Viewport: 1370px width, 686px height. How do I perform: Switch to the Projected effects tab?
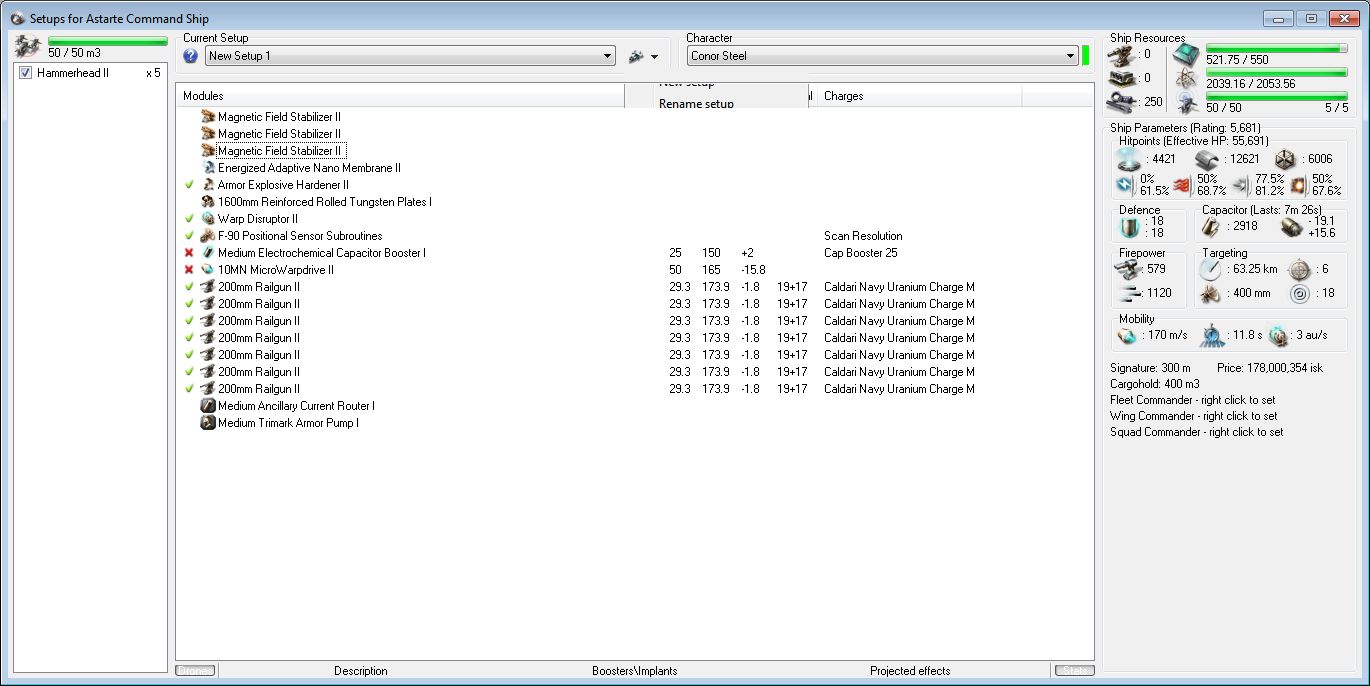coord(910,671)
